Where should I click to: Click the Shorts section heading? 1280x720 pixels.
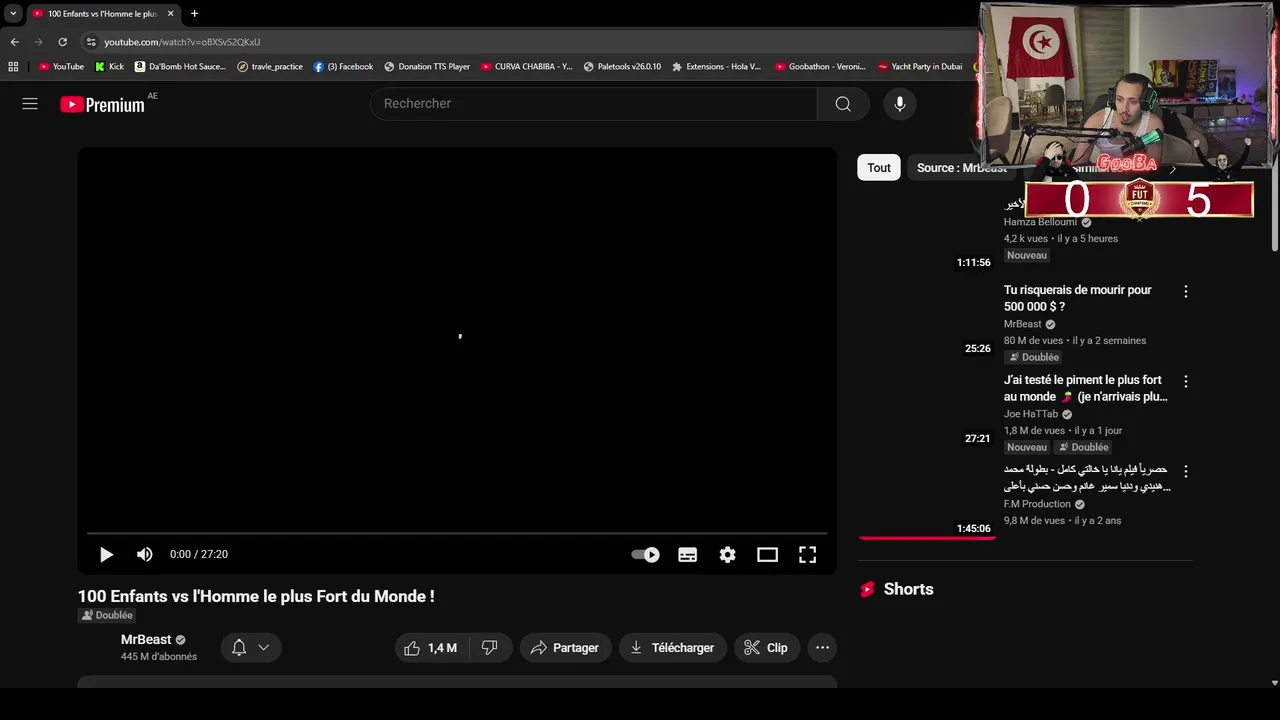pyautogui.click(x=908, y=590)
